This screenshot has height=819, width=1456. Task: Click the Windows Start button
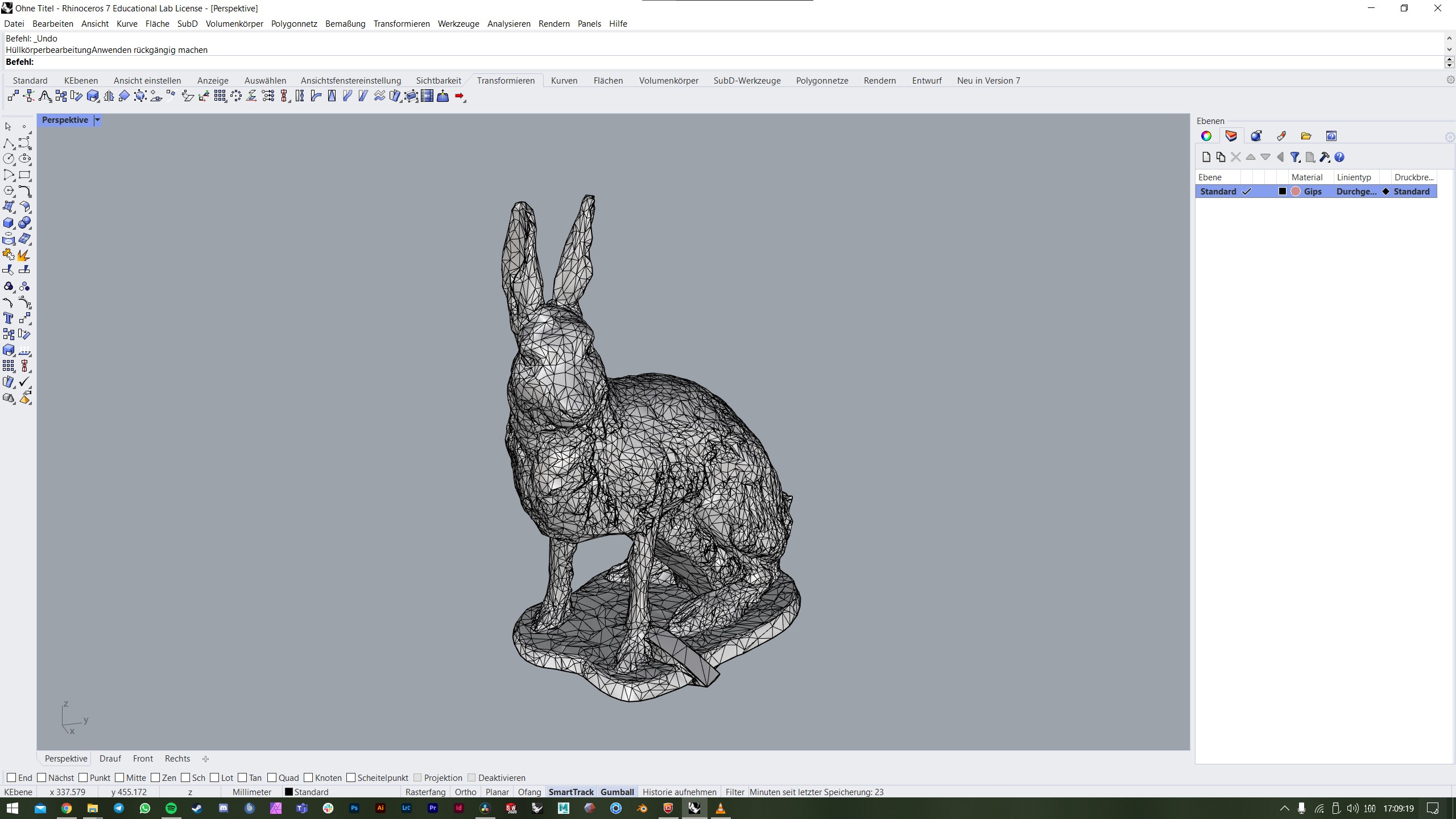click(13, 808)
